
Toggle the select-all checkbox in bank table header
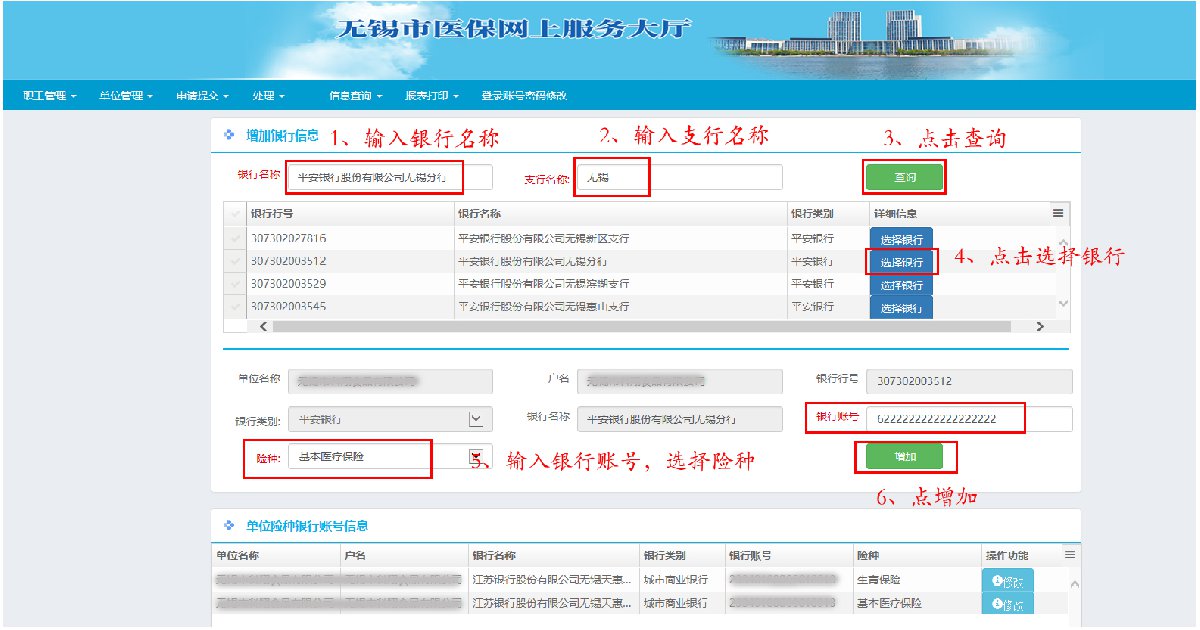(235, 214)
